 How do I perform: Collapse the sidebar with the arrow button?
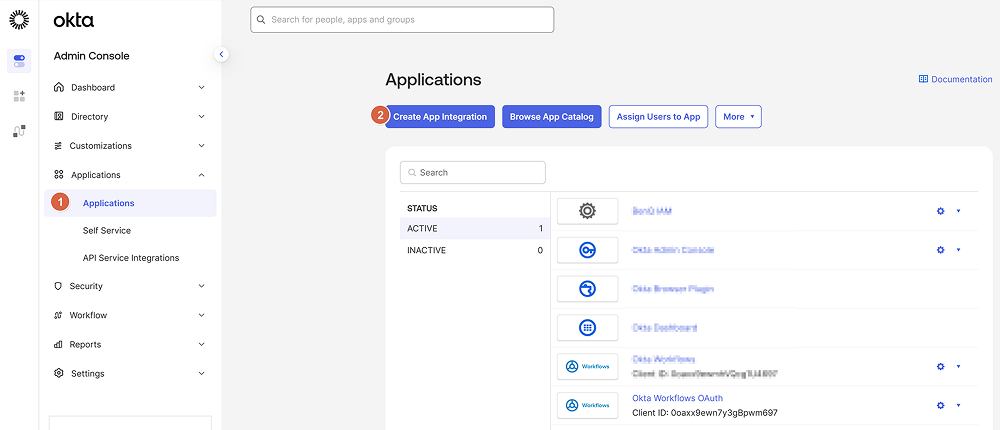click(x=222, y=54)
